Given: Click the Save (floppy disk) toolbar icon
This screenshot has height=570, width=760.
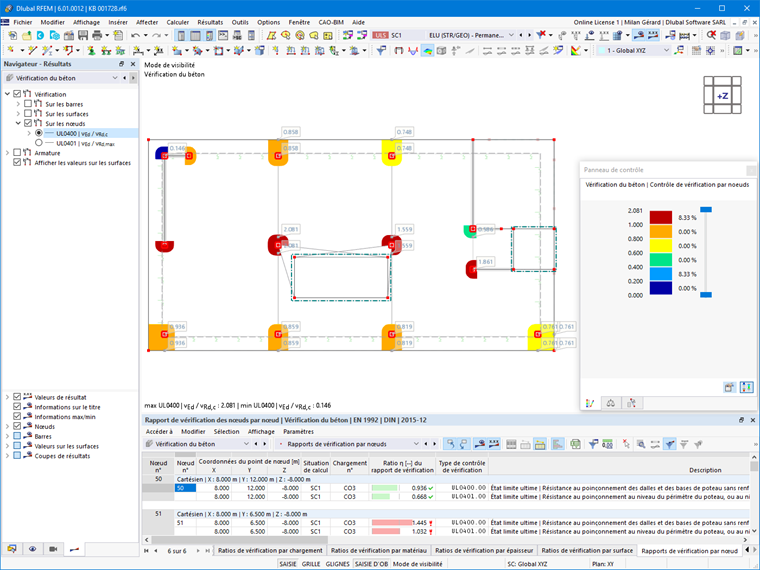Looking at the screenshot, I should pyautogui.click(x=83, y=35).
